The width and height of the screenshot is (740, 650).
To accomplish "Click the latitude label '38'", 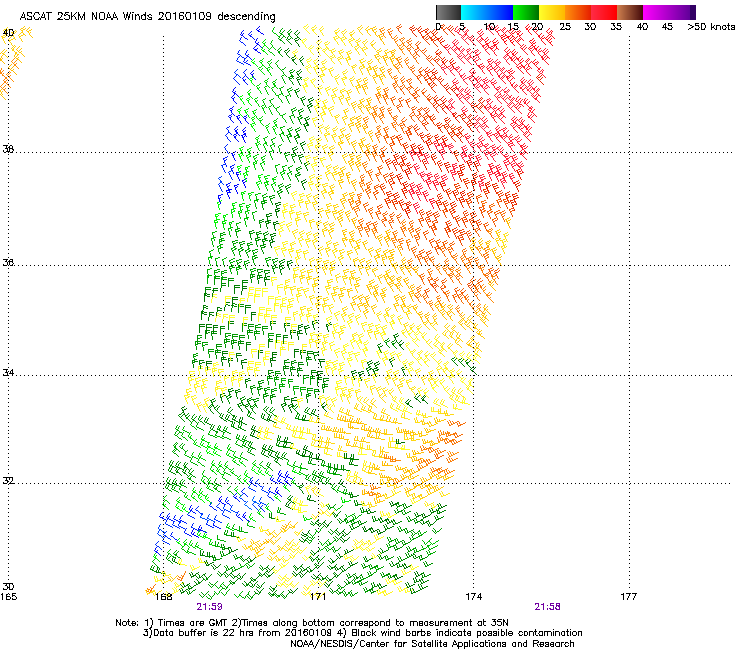I will tap(8, 149).
